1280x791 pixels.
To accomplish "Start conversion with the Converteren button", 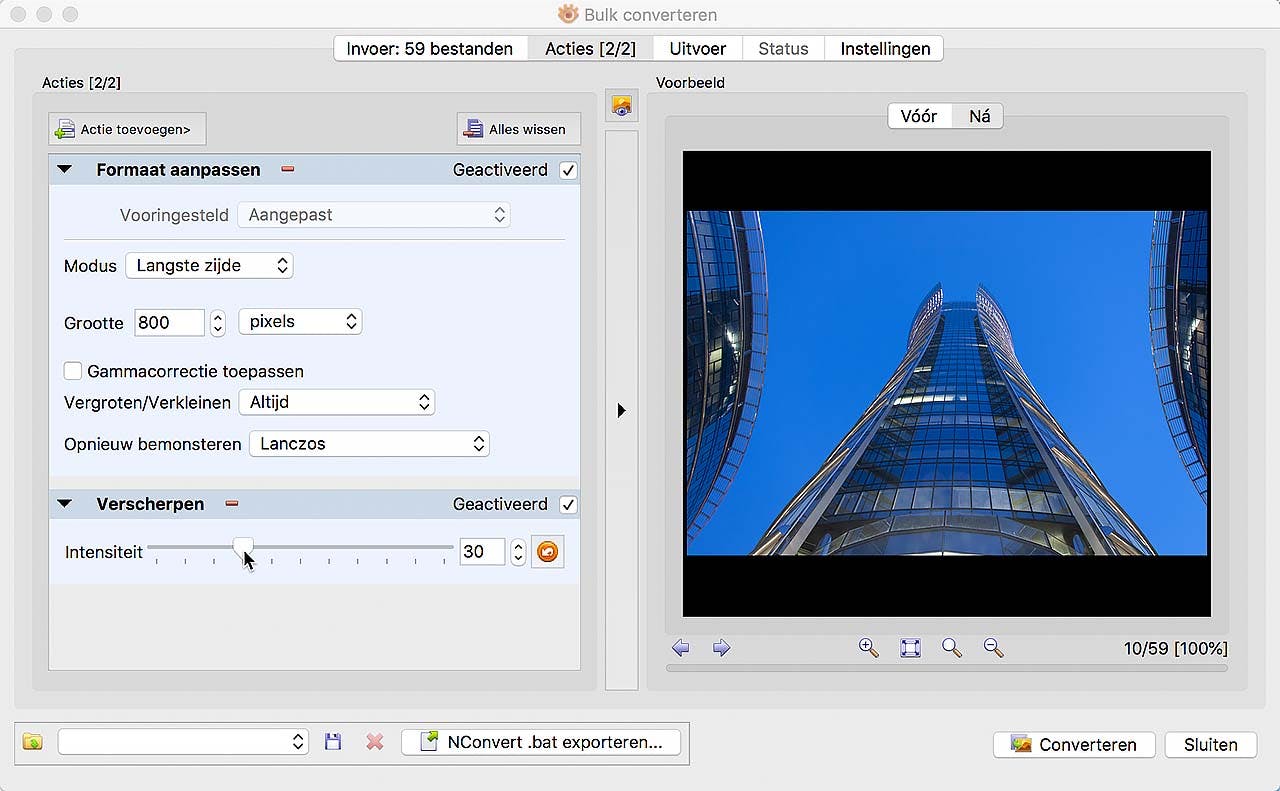I will click(x=1074, y=745).
